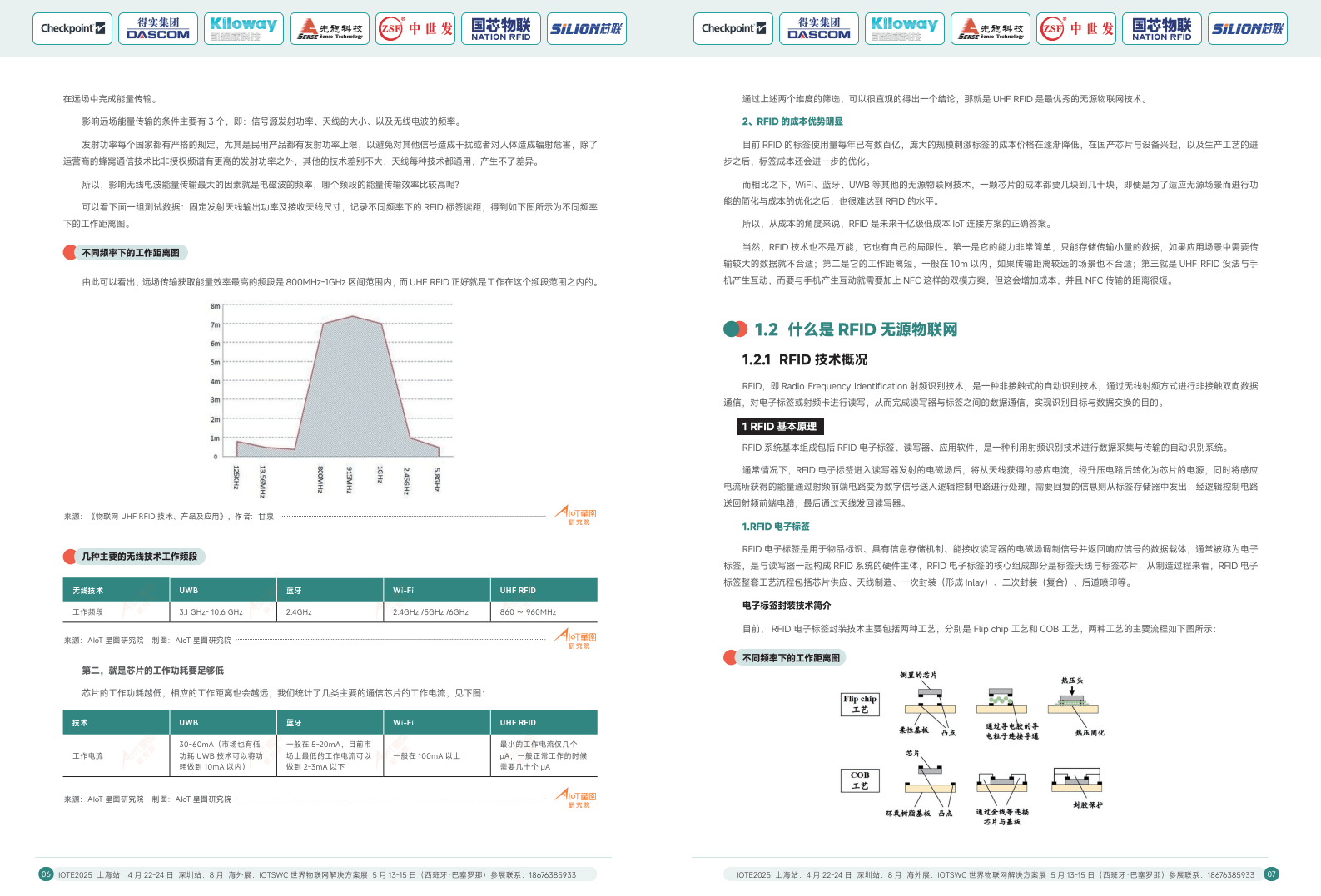
Task: Click the AIoT星图 logo under the frequency chart
Action: tap(576, 516)
